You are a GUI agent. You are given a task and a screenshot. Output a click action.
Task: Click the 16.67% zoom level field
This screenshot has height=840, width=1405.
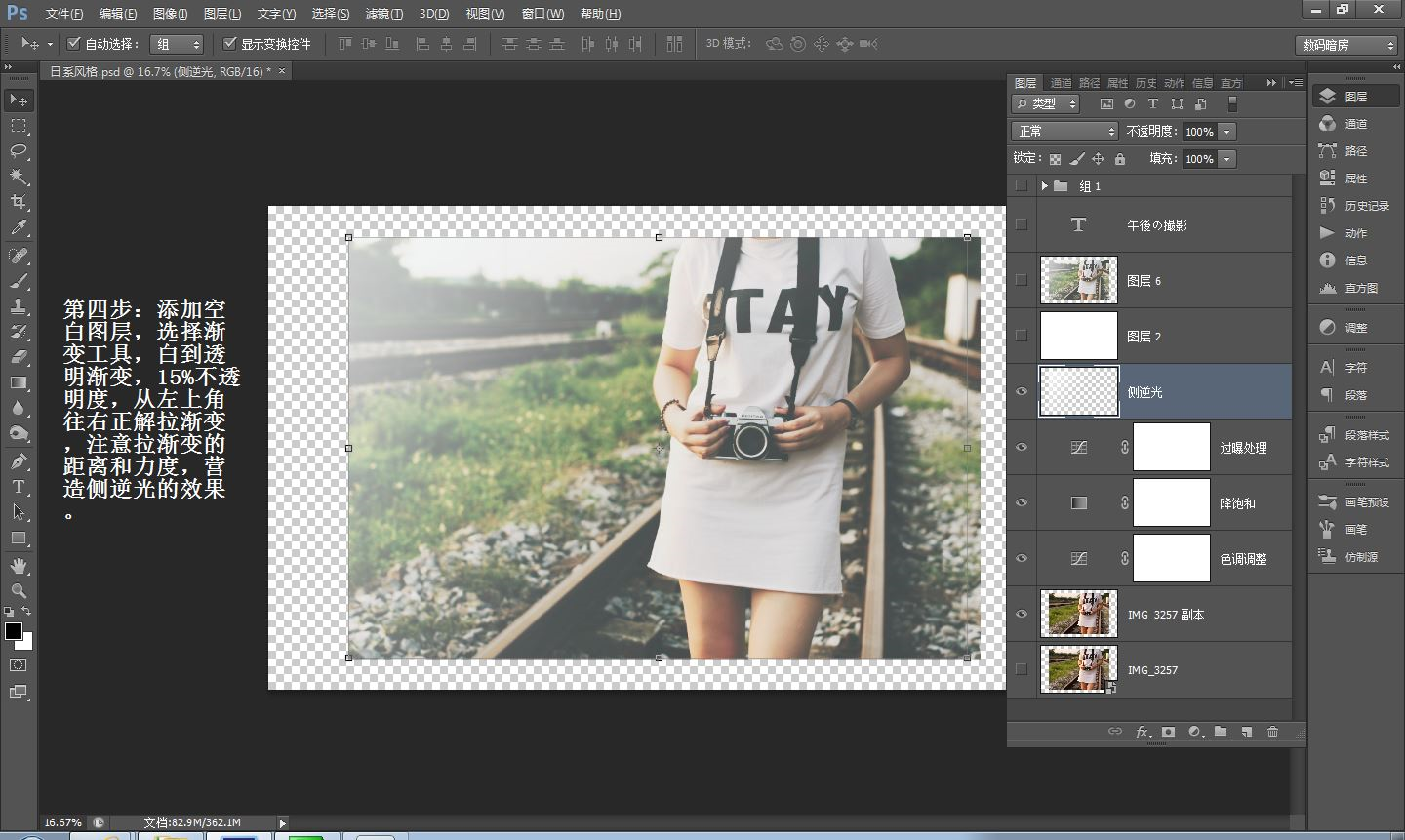(x=63, y=823)
